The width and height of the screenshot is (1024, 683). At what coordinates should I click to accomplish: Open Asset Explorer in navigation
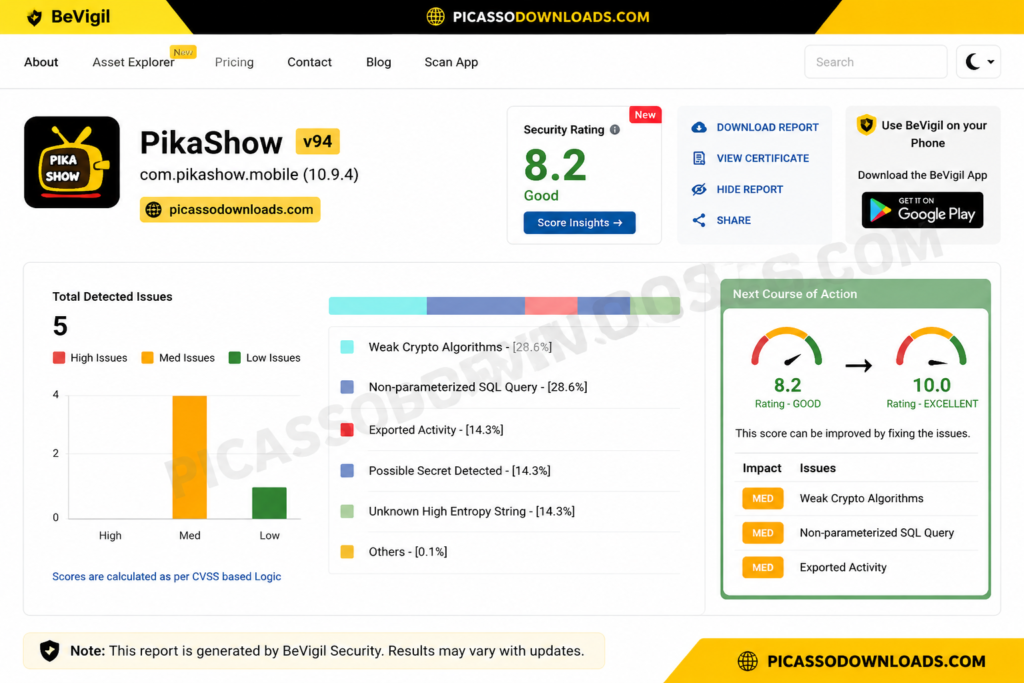pos(133,62)
